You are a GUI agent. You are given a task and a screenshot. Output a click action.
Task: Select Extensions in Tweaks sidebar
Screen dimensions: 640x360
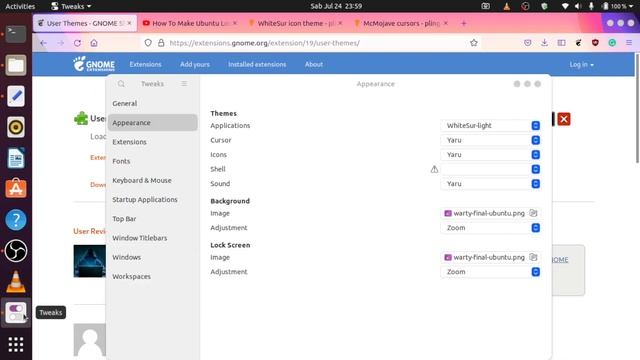[x=153, y=142]
